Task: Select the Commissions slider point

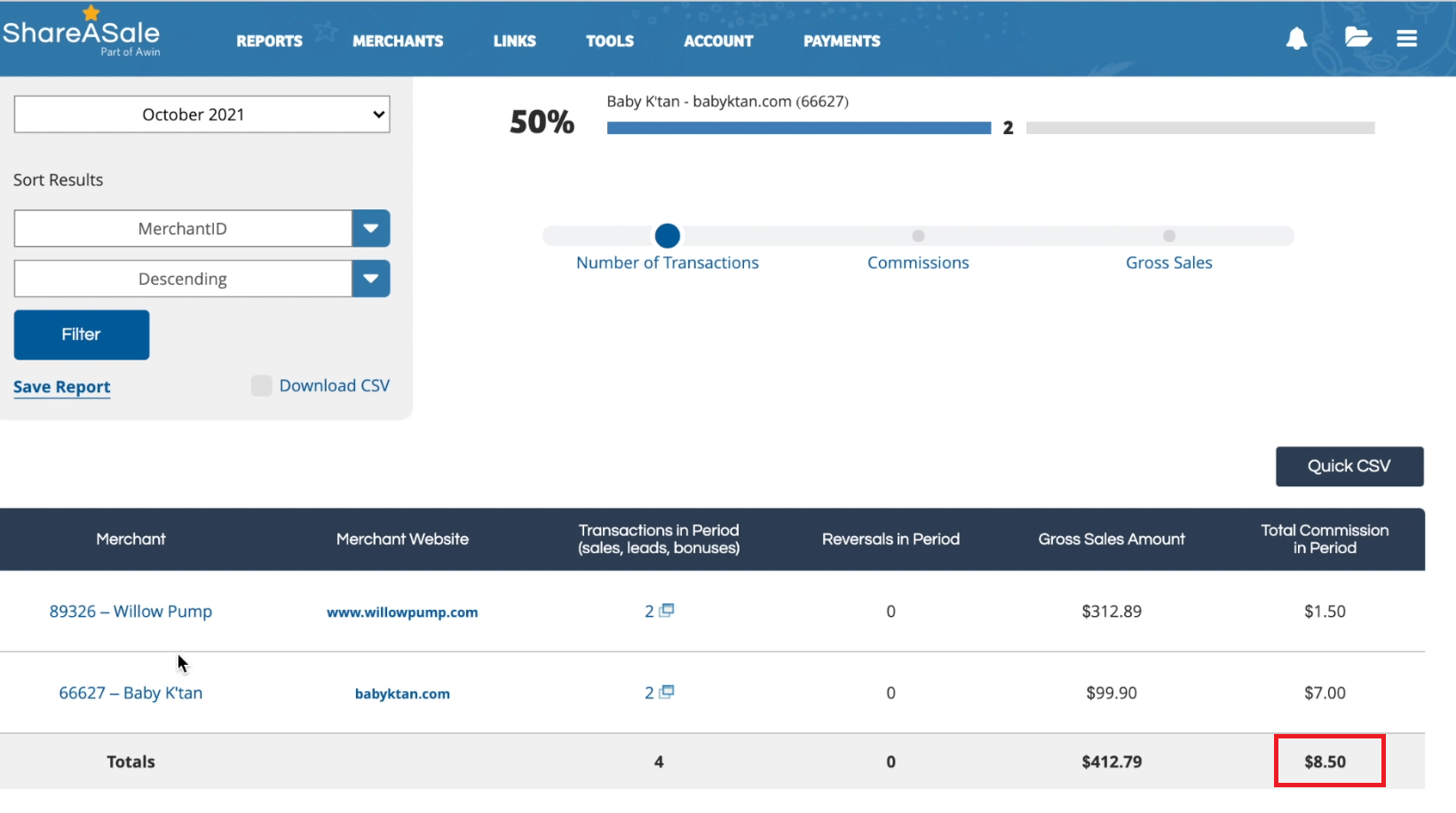Action: pyautogui.click(x=918, y=235)
